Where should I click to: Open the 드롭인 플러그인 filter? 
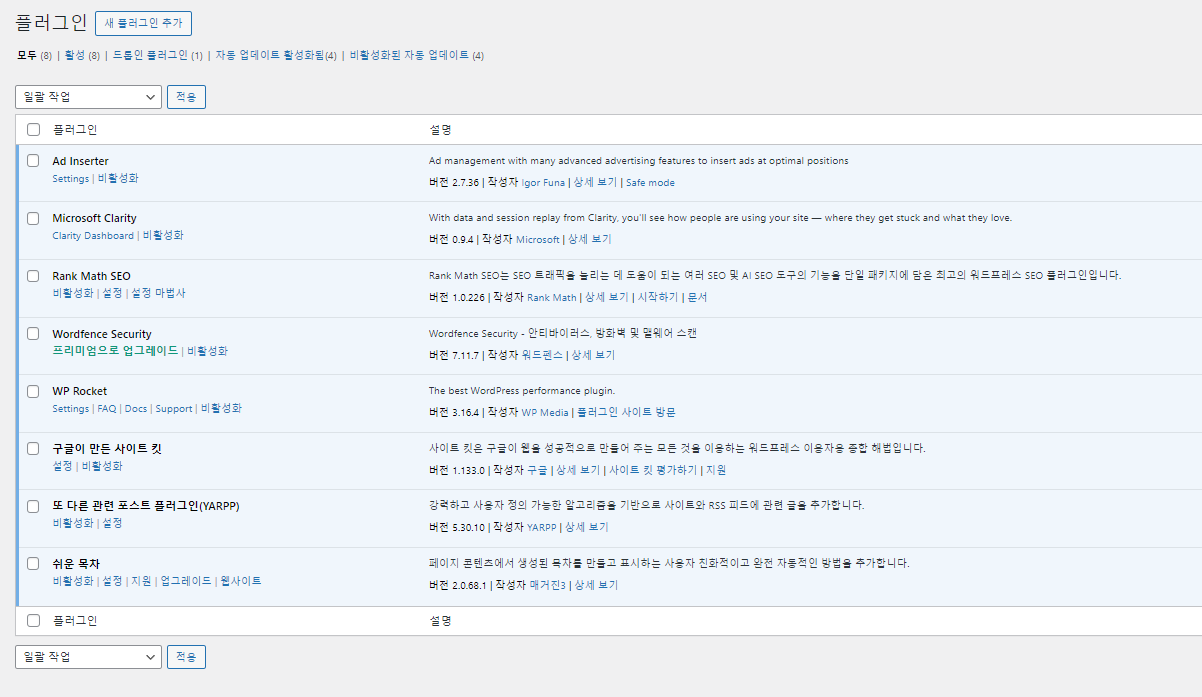pos(150,55)
